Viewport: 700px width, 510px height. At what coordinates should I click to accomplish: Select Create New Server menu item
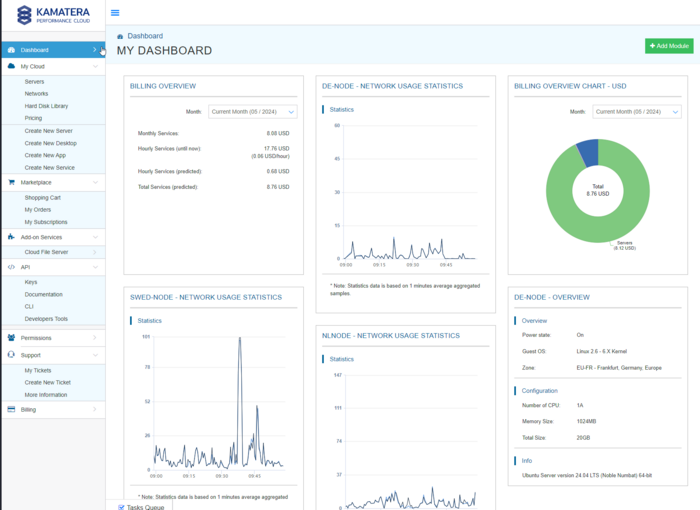pos(48,131)
